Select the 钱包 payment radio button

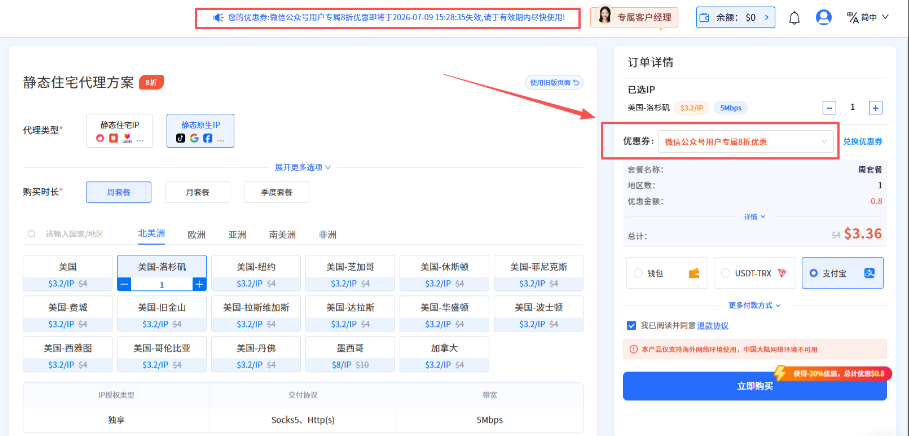click(638, 273)
